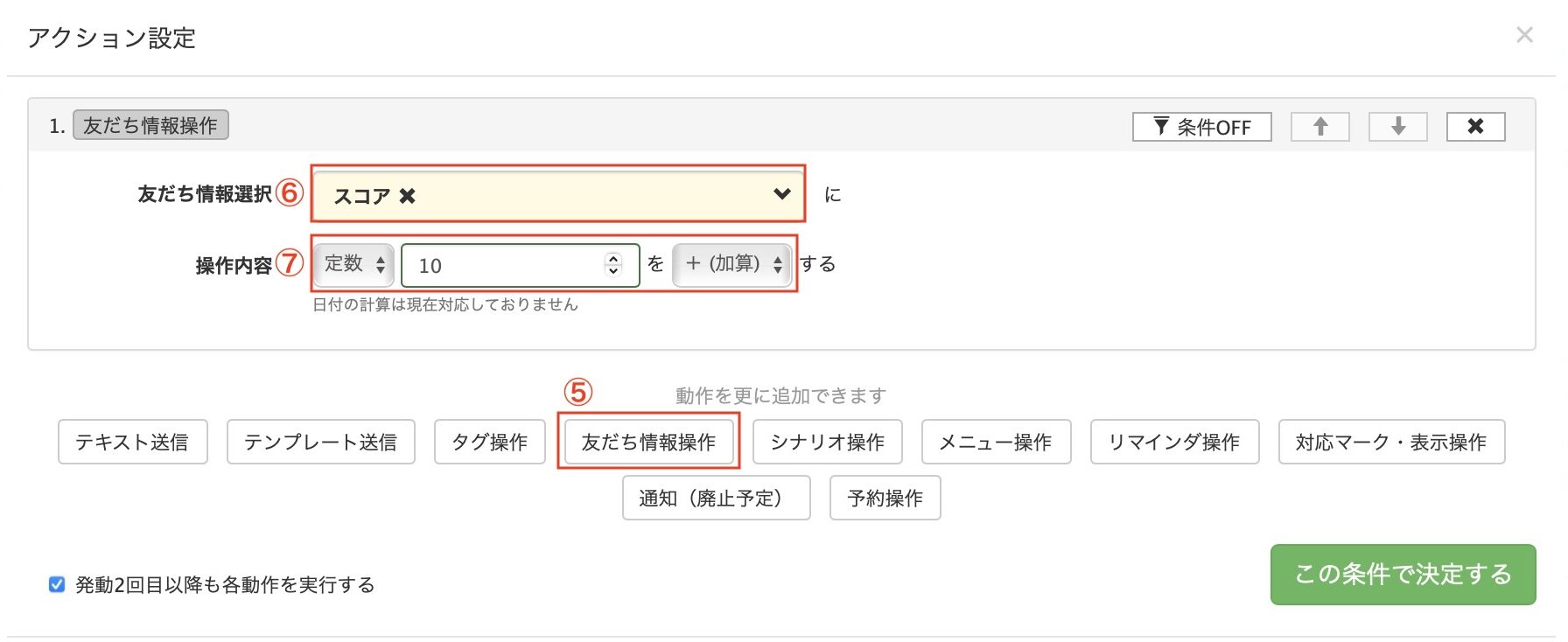Add a テンプレート送信 action

(320, 442)
